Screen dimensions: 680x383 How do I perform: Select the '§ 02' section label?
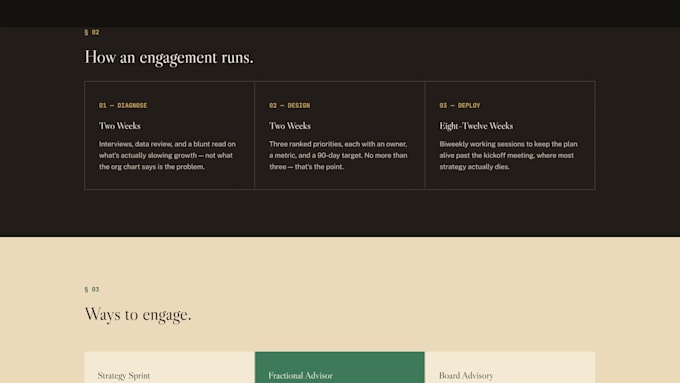tap(92, 32)
